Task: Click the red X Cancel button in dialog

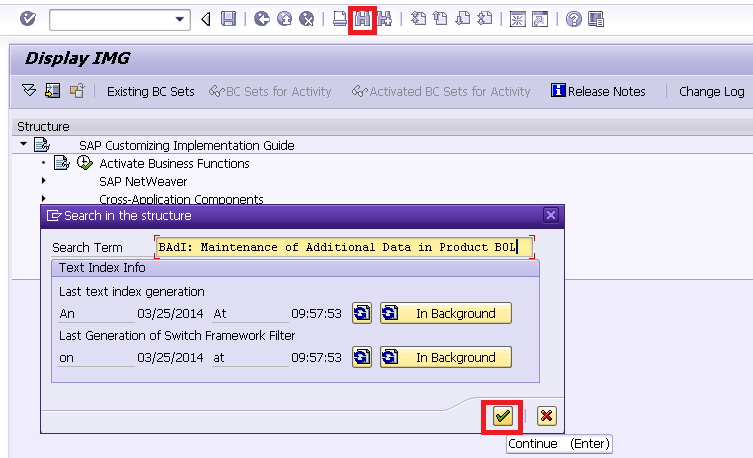Action: (x=546, y=416)
